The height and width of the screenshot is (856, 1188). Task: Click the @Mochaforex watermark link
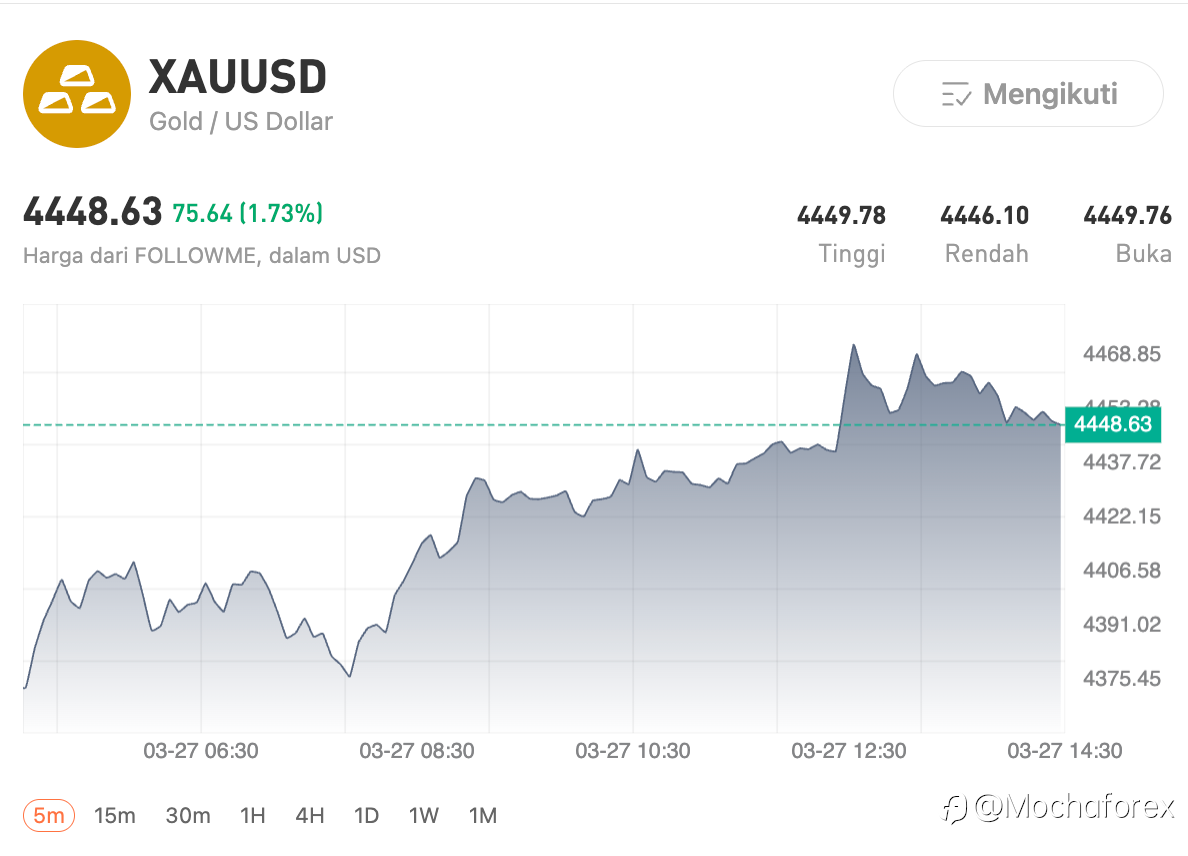click(x=1074, y=808)
